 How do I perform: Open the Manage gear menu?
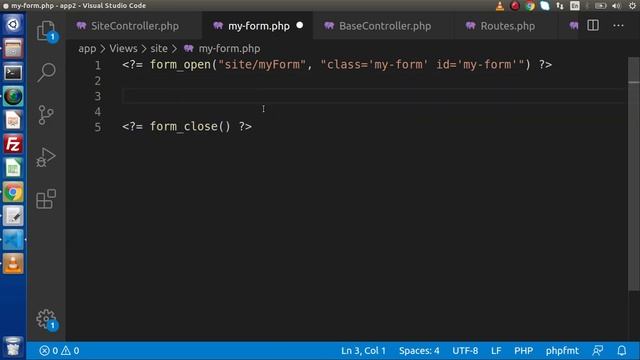coord(46,319)
